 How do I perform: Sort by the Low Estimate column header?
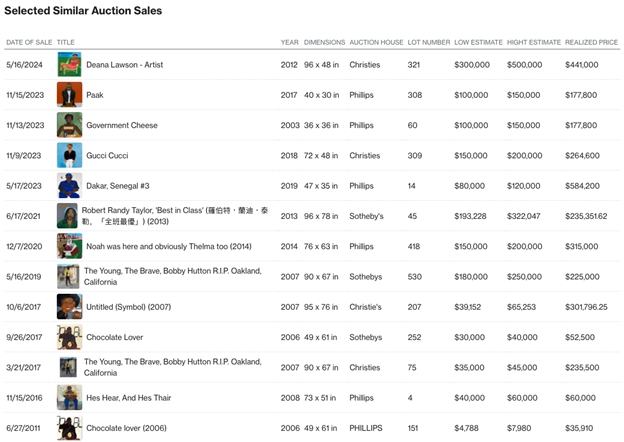[479, 43]
